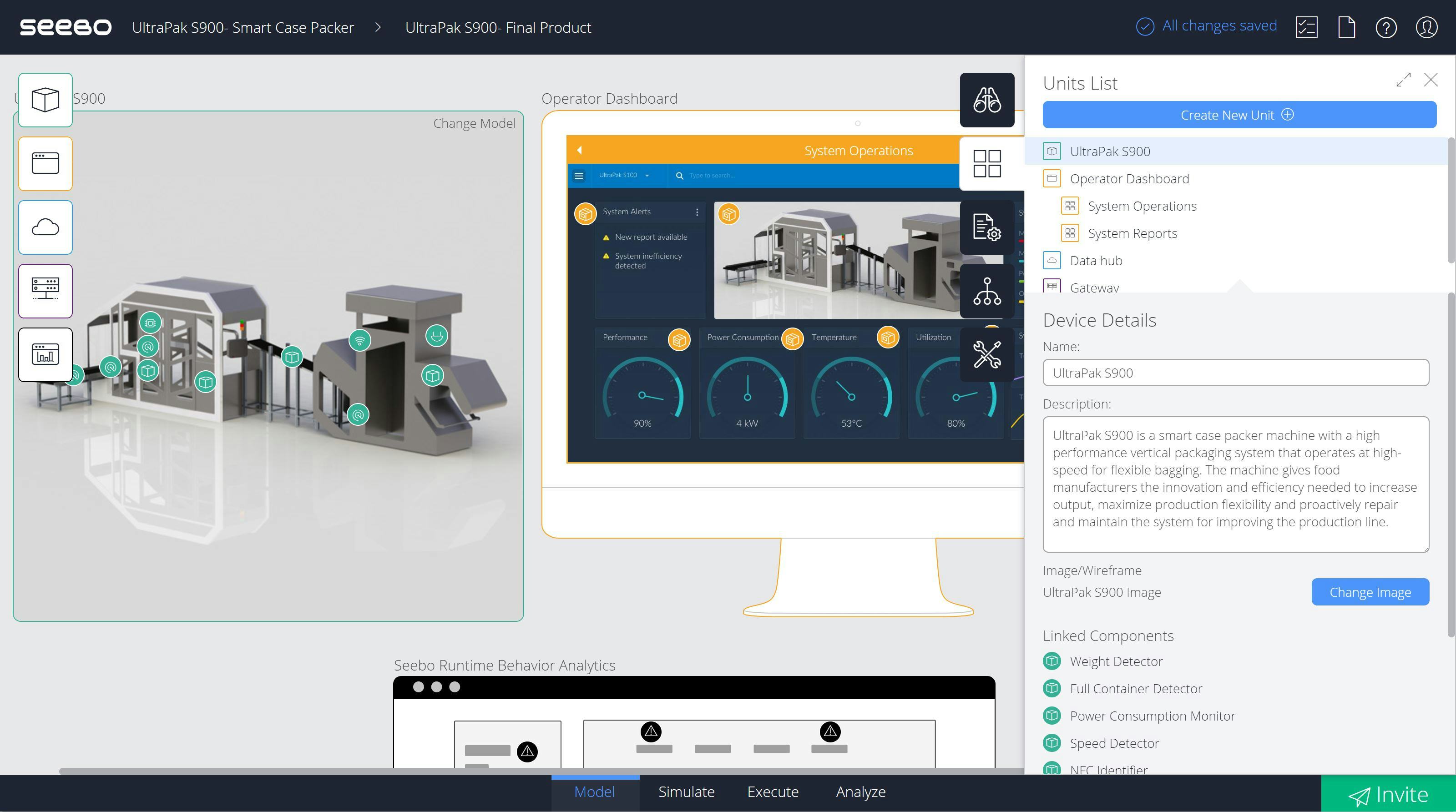
Task: Switch to the Analyze tab
Action: [x=860, y=792]
